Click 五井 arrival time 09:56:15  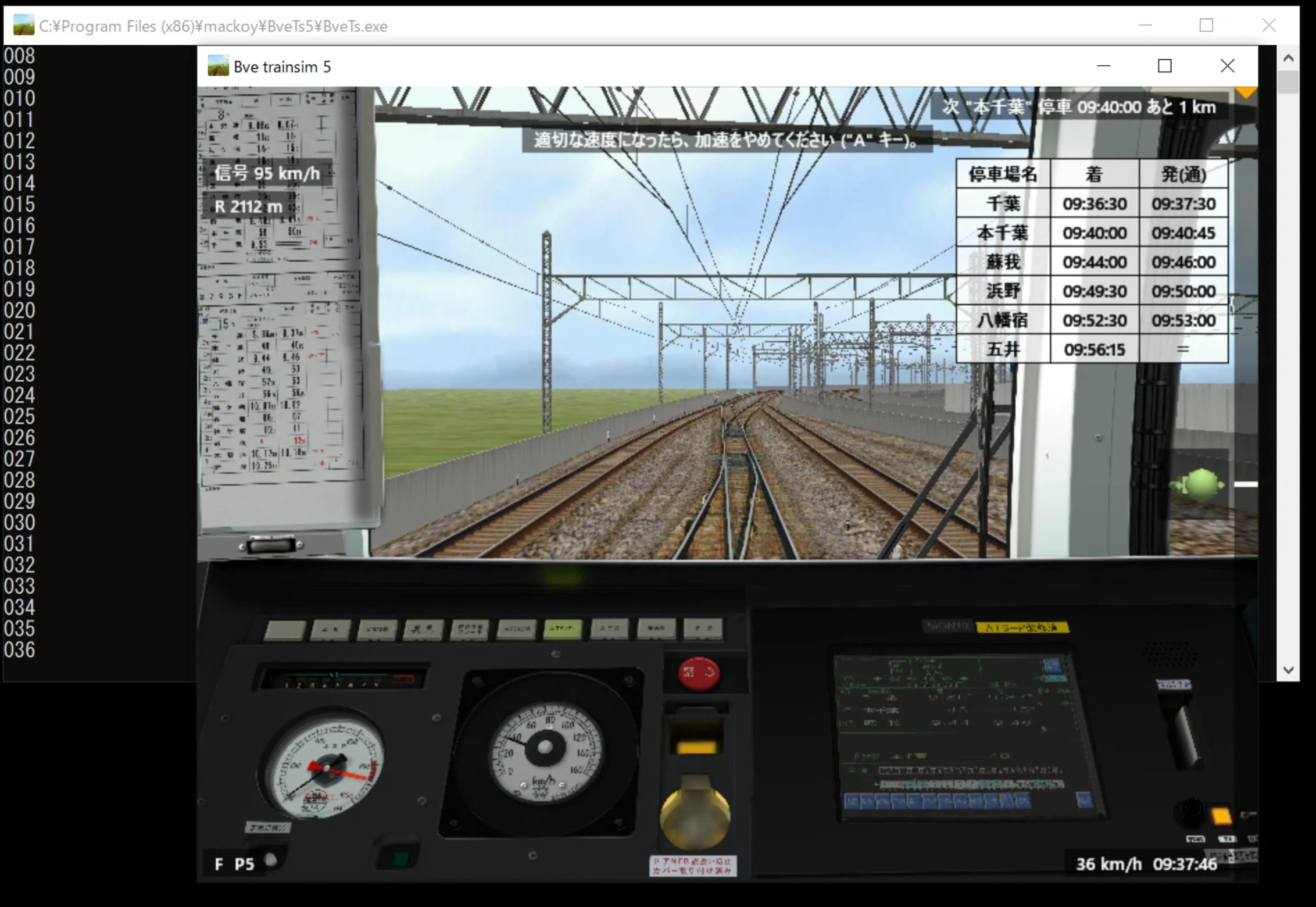coord(1095,349)
